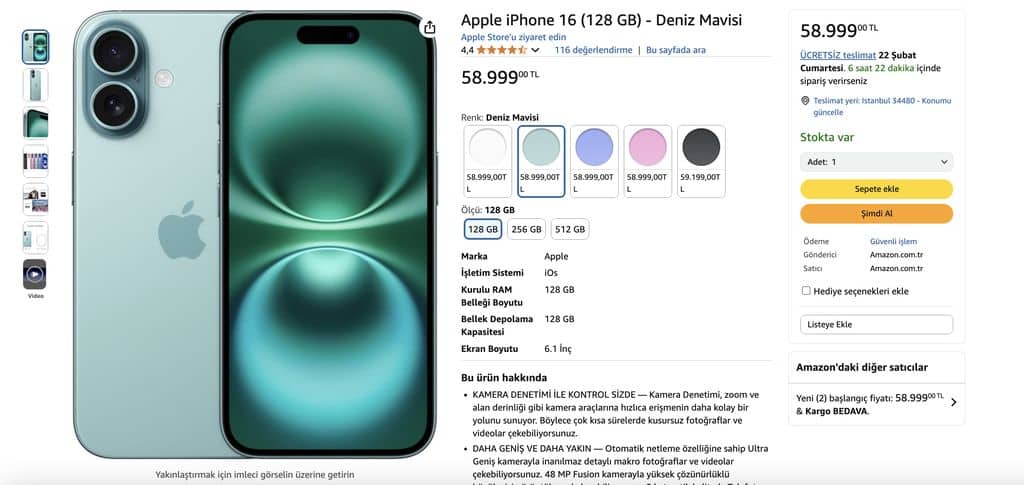
Task: Select the 512 GB size option
Action: click(x=570, y=229)
